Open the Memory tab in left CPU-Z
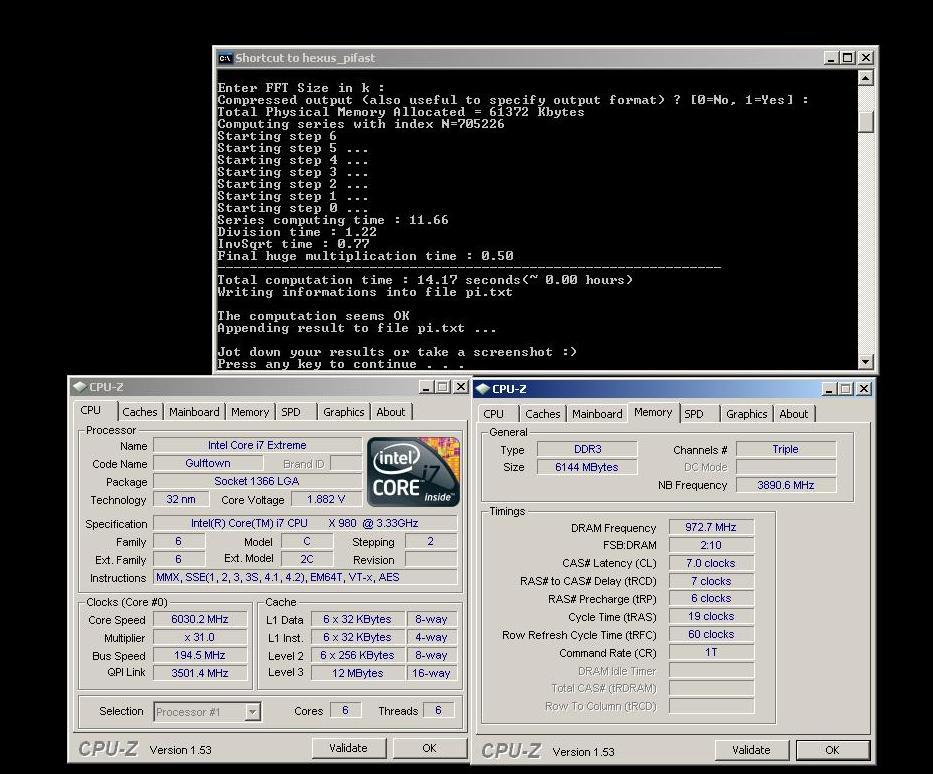Screen dimensions: 933x774 (250, 412)
